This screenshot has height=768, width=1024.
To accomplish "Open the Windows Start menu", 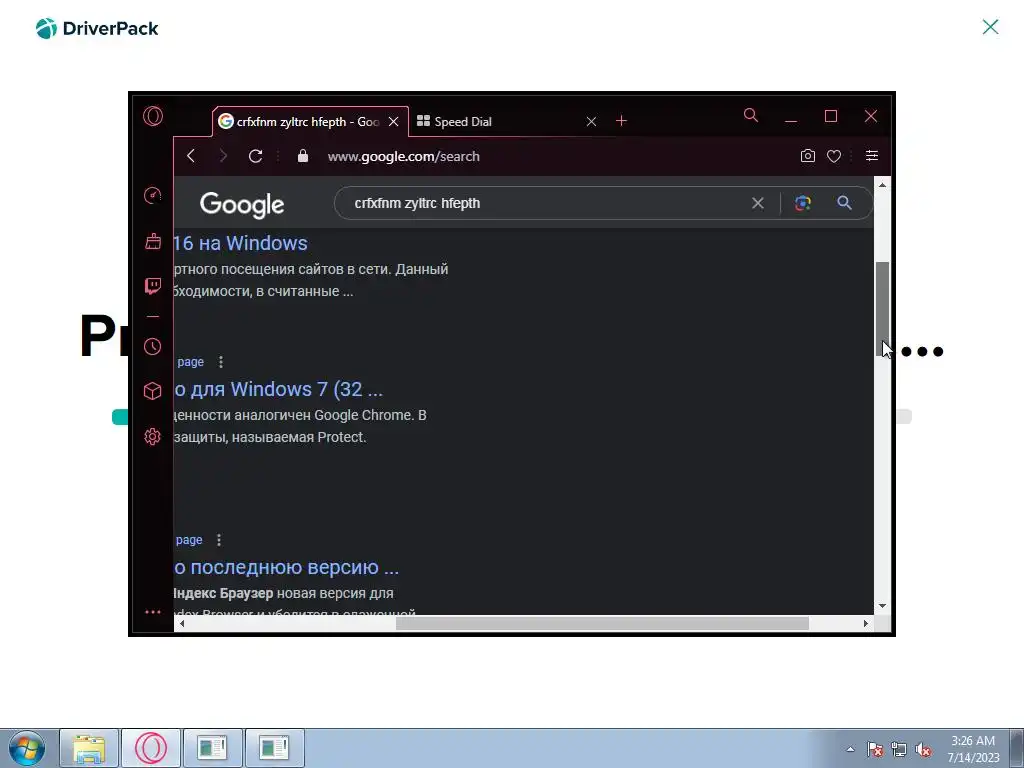I will click(x=27, y=748).
